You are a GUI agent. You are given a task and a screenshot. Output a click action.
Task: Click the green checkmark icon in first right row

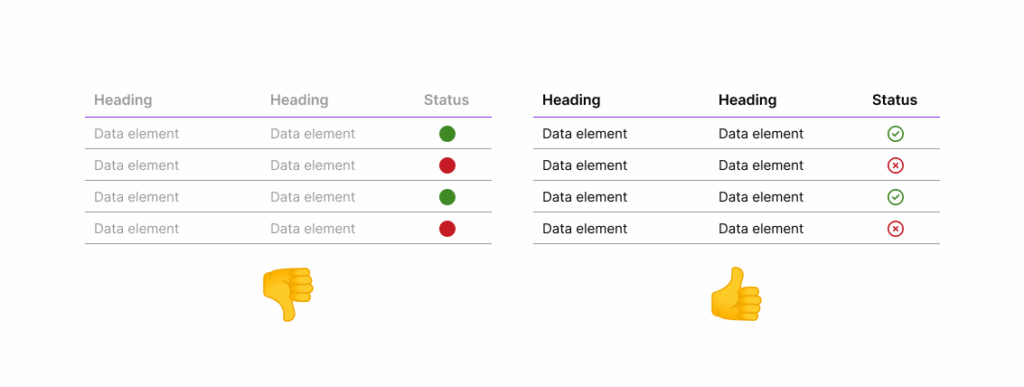[x=895, y=134]
